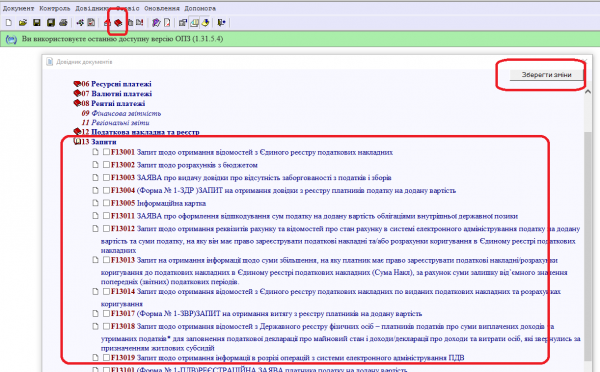
Task: Open a file with the folder icon
Action: tap(23, 23)
